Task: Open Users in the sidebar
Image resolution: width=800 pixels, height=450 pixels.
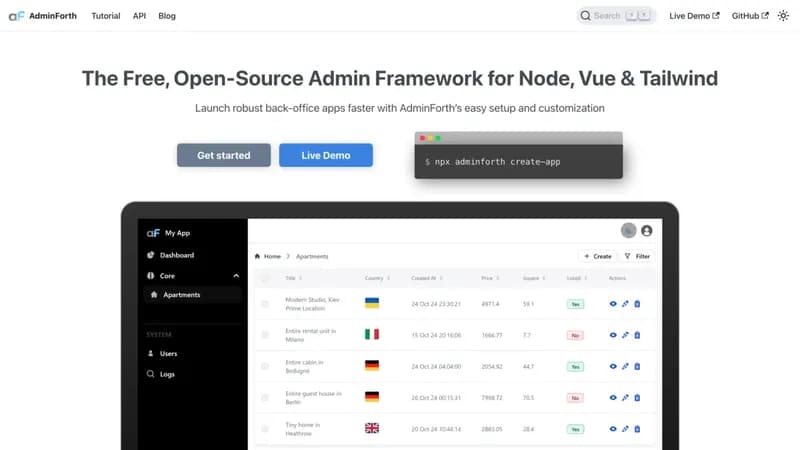Action: click(x=168, y=354)
